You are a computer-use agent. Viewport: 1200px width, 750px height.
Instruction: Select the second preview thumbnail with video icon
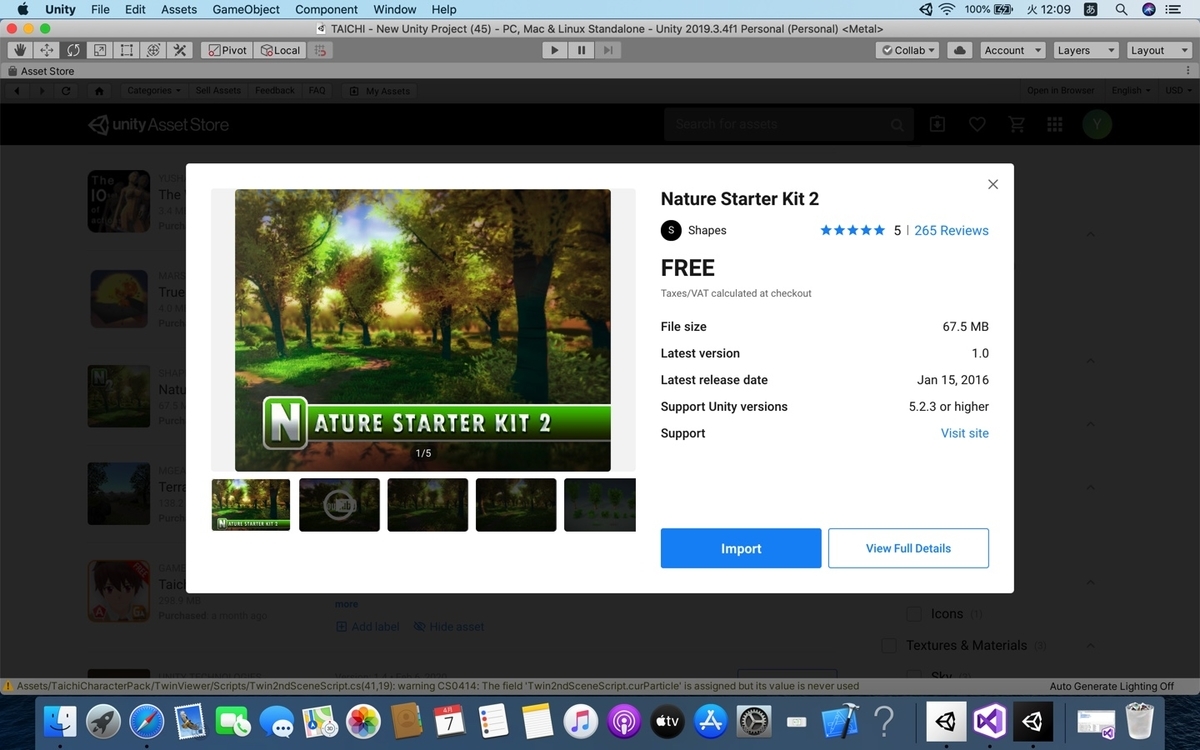coord(339,504)
